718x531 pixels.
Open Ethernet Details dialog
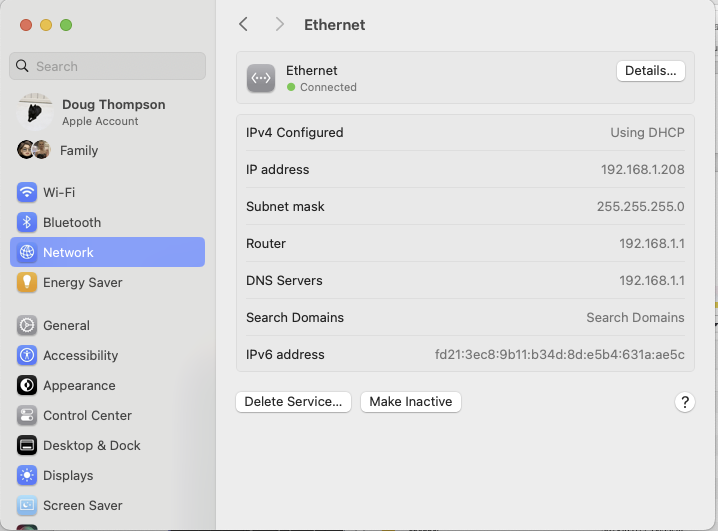[651, 71]
